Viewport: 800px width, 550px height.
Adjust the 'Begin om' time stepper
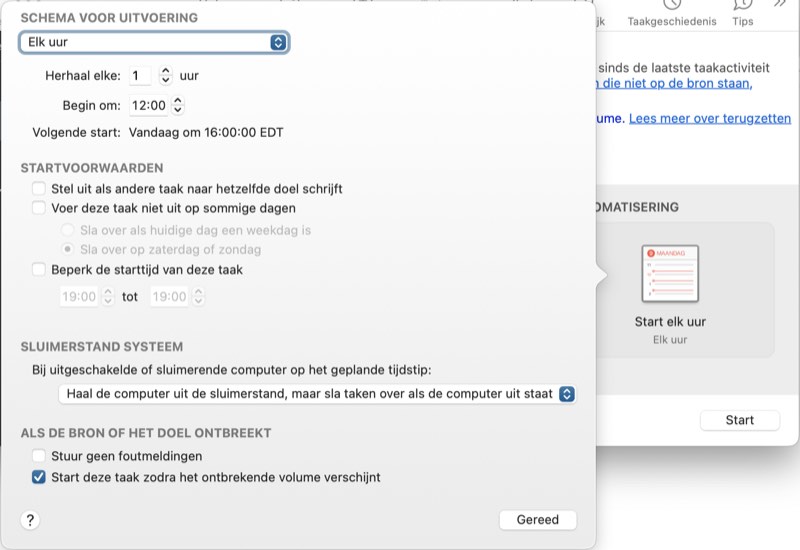click(178, 106)
